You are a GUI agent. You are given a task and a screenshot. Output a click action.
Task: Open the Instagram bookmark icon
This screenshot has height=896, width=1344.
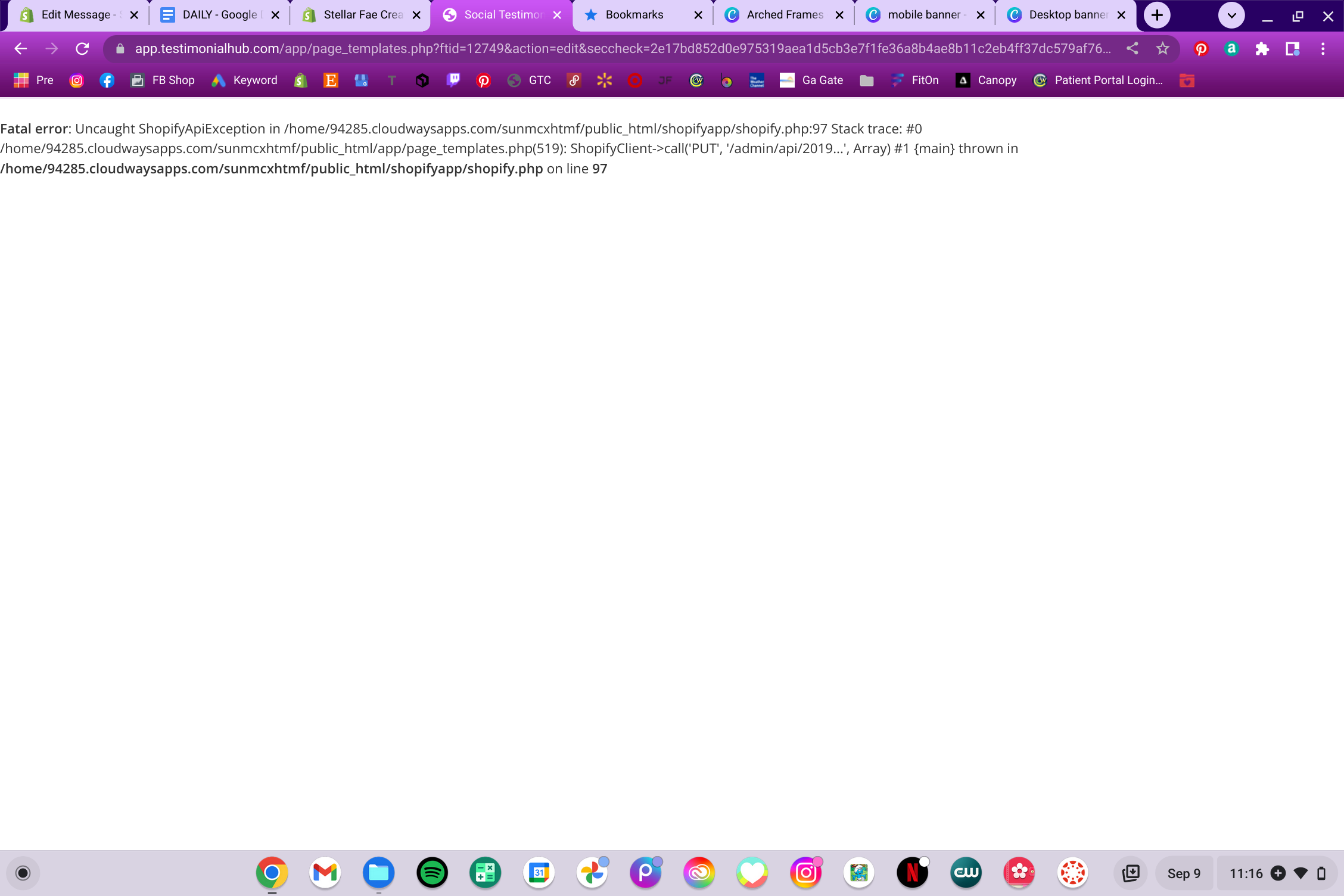[x=77, y=80]
